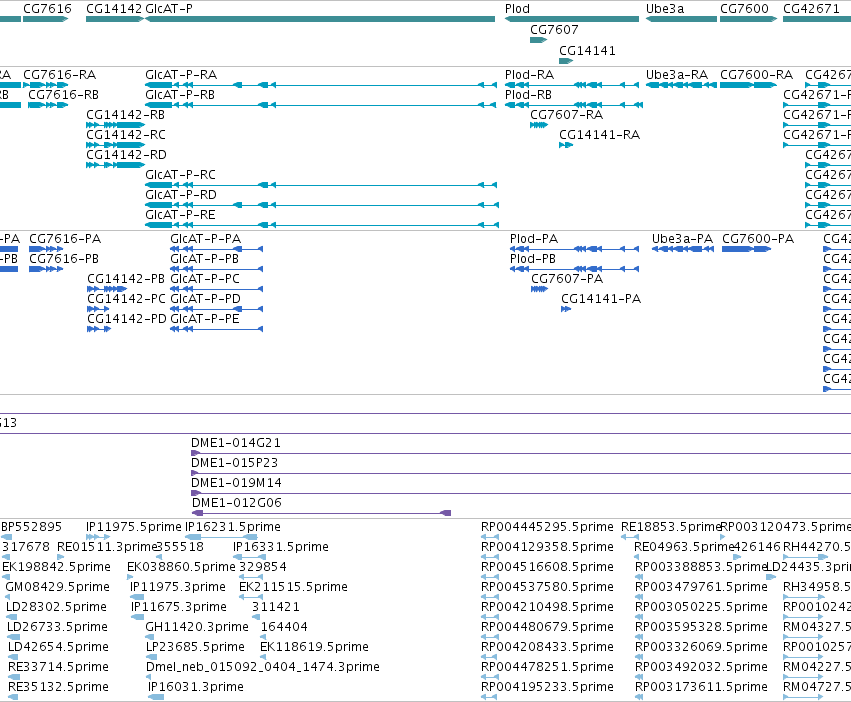
Task: Click EST GH11420.3prime
Action: click(x=148, y=637)
